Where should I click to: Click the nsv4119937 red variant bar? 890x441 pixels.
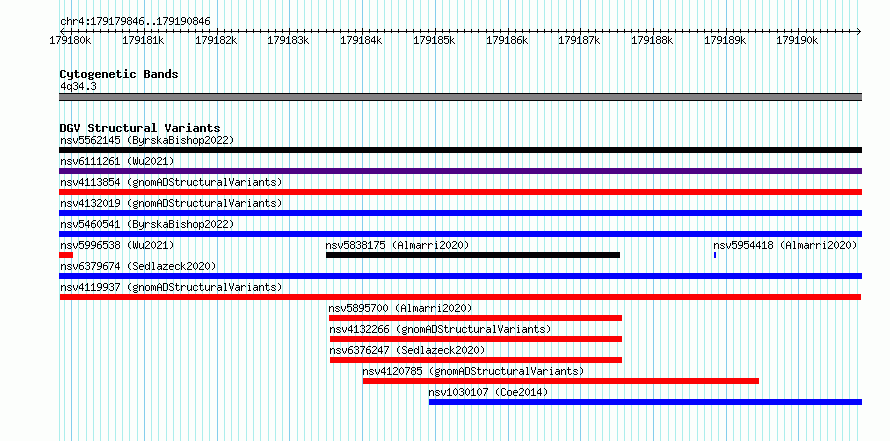tap(460, 297)
